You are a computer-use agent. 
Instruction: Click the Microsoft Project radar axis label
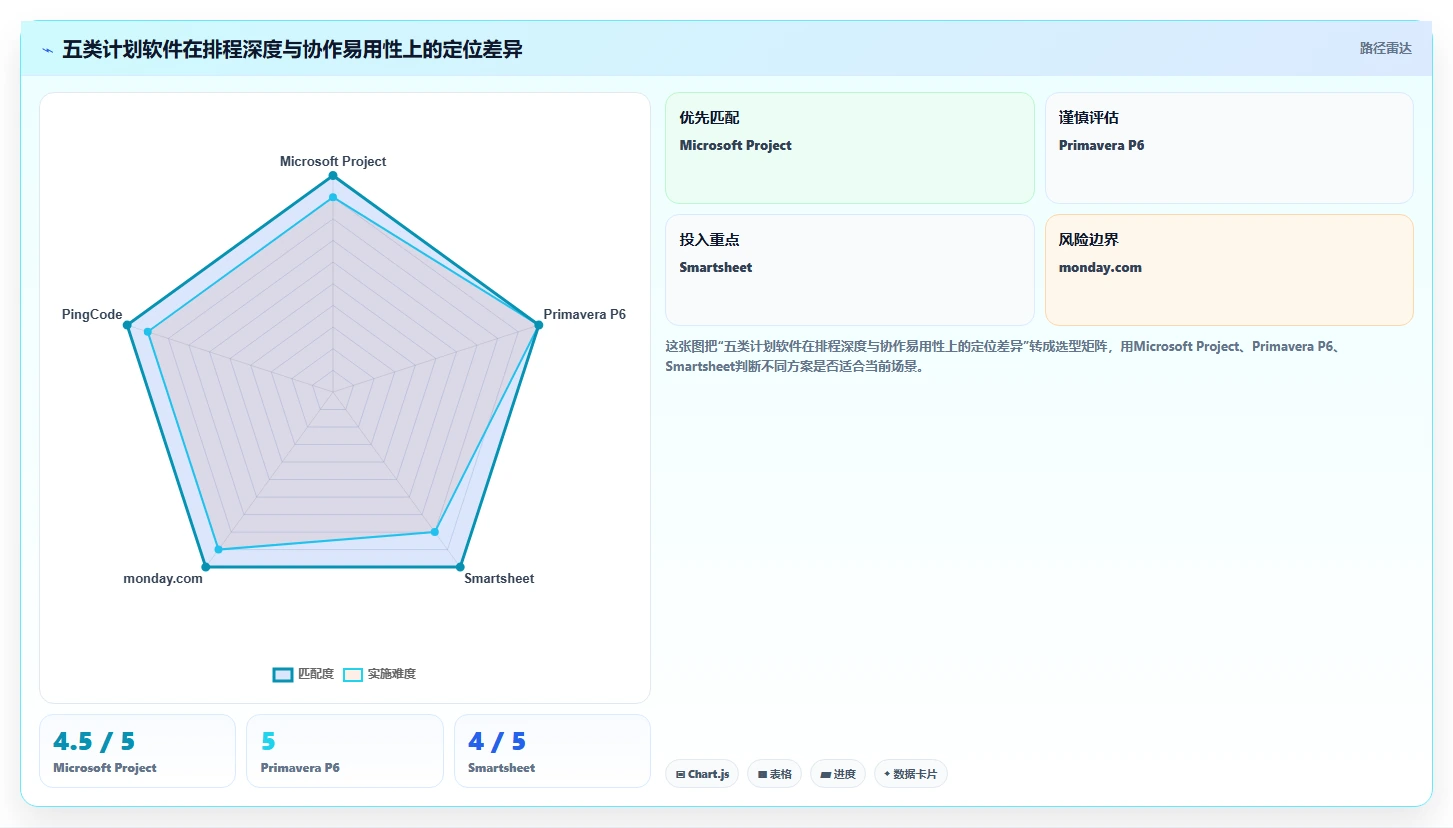[x=333, y=161]
